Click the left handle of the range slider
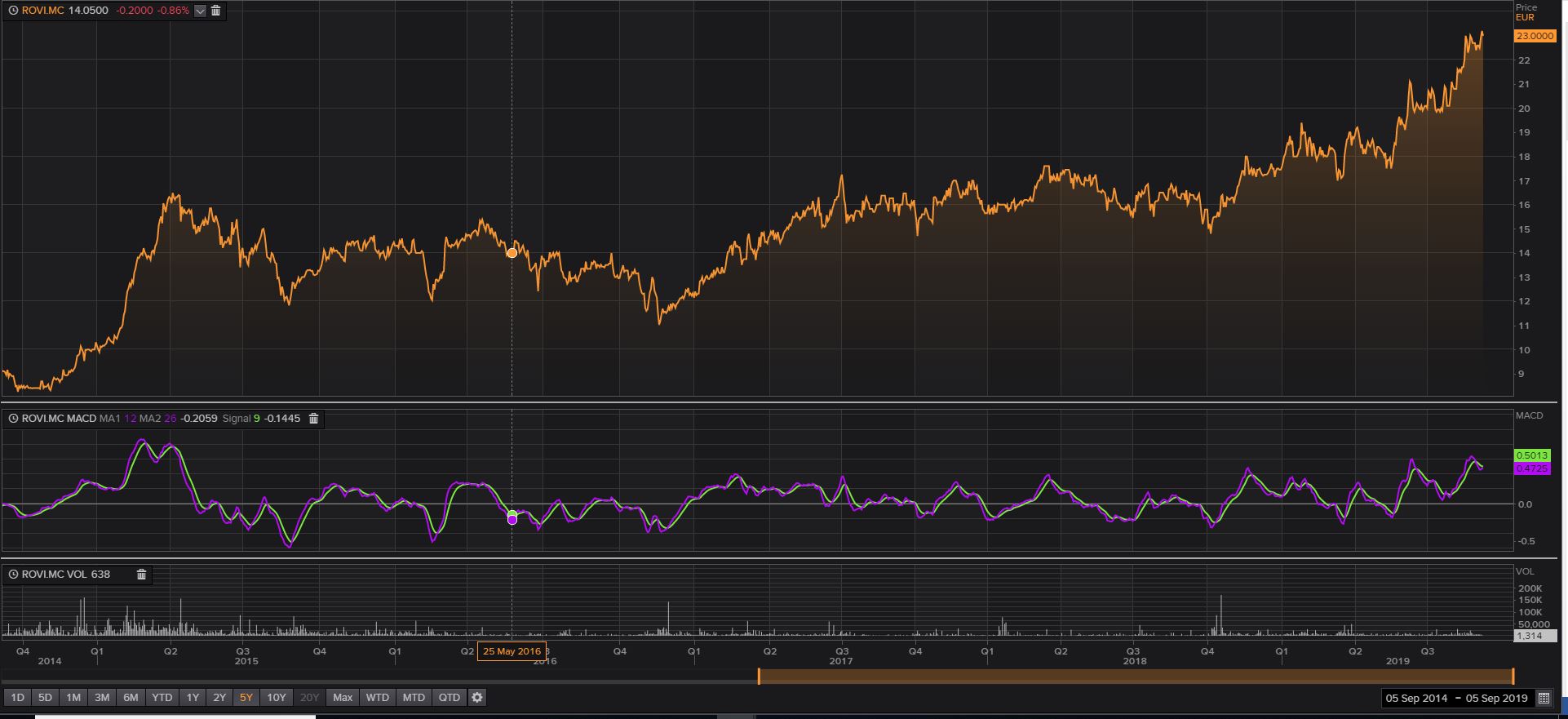1568x719 pixels. point(759,676)
